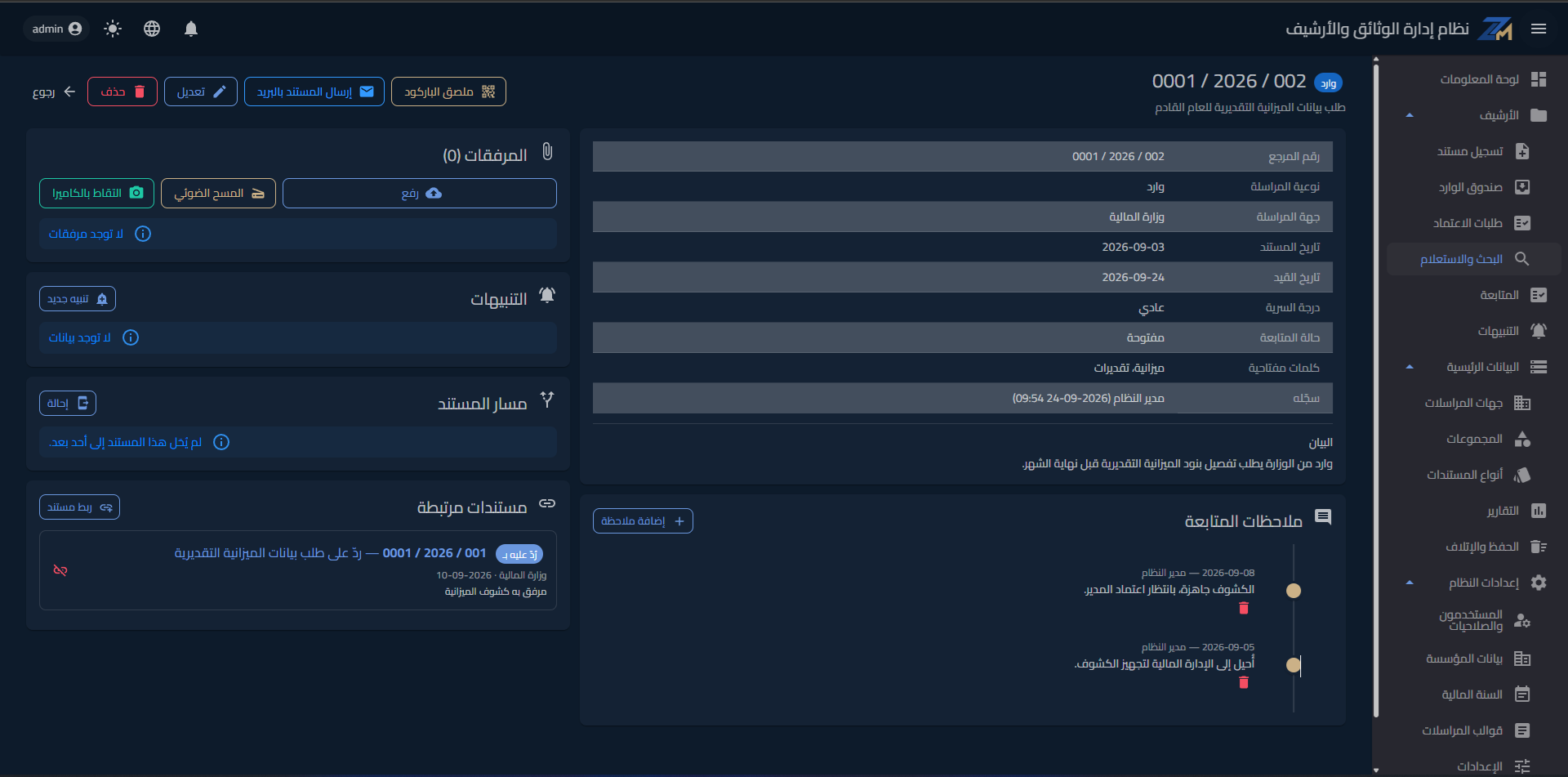Click the ملصق الباركود barcode label button
Viewport: 1568px width, 777px height.
448,92
